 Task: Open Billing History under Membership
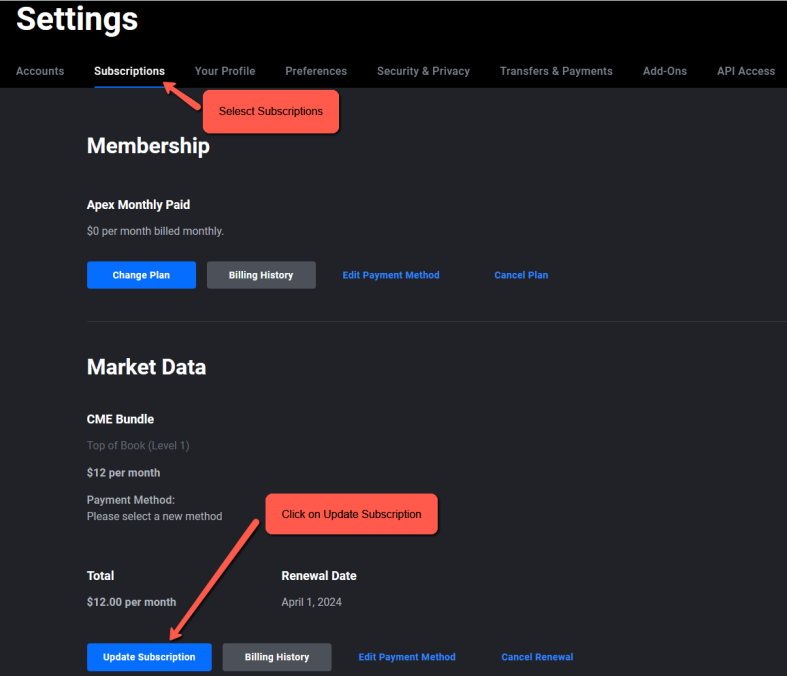click(x=261, y=275)
